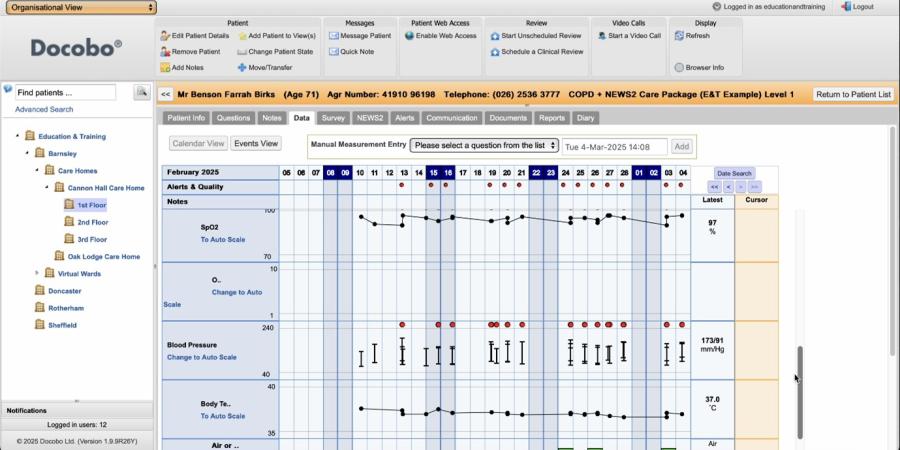Viewport: 900px width, 450px height.
Task: Click the day 22 column header
Action: (536, 172)
